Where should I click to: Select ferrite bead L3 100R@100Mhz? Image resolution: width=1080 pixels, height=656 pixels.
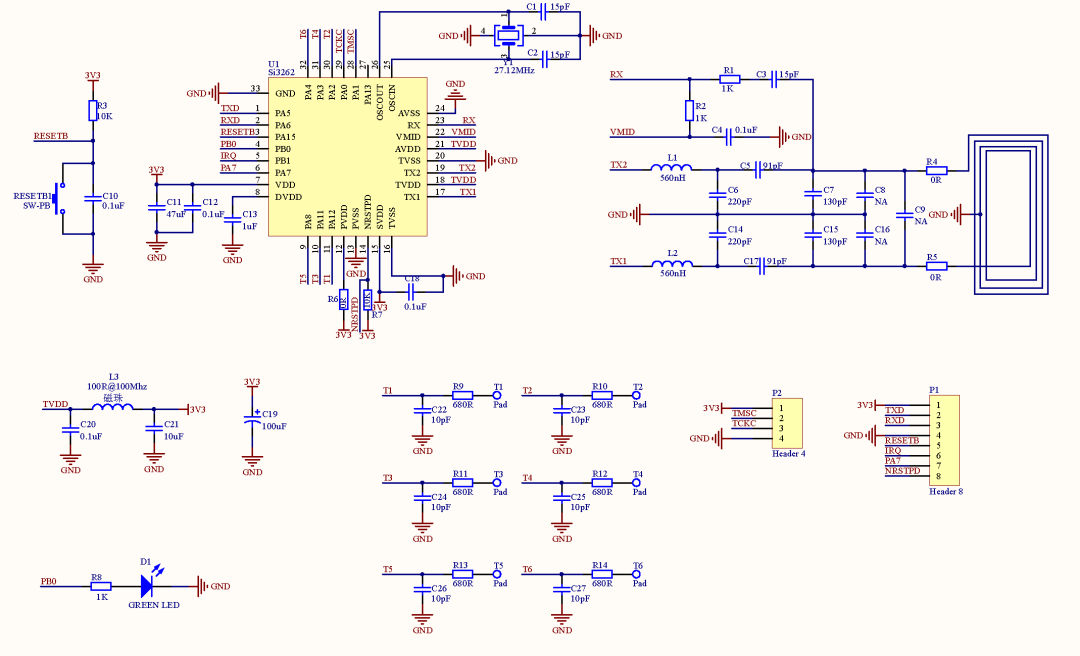(112, 406)
